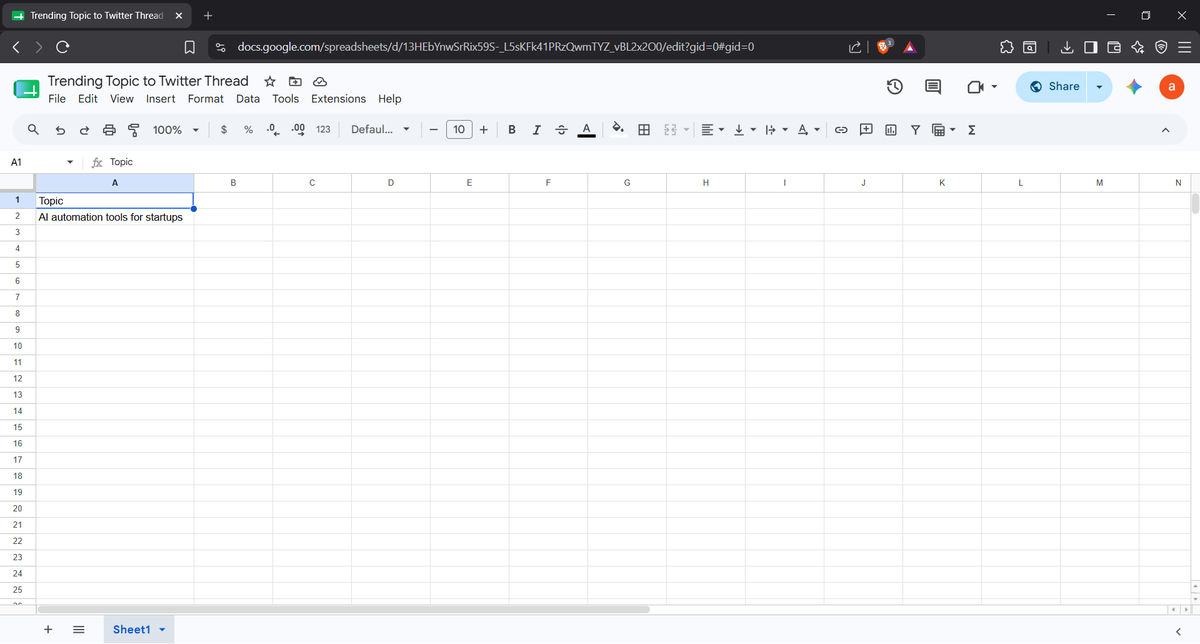Image resolution: width=1200 pixels, height=644 pixels.
Task: Open the text color picker
Action: click(x=586, y=130)
